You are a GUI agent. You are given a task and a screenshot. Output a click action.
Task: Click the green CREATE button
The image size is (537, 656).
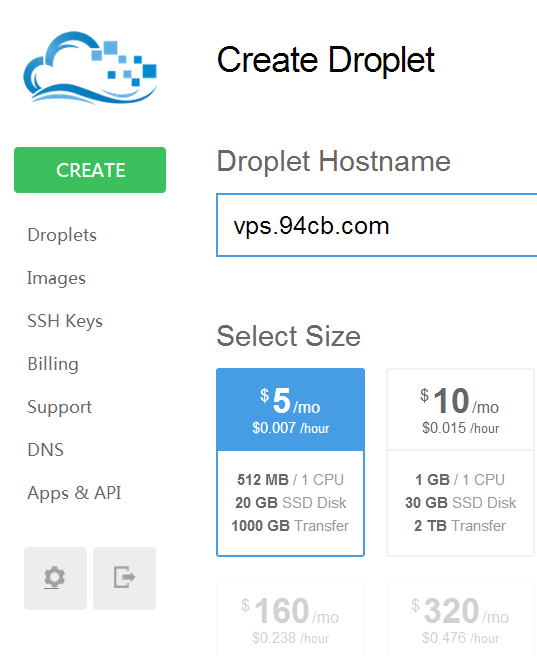click(90, 170)
